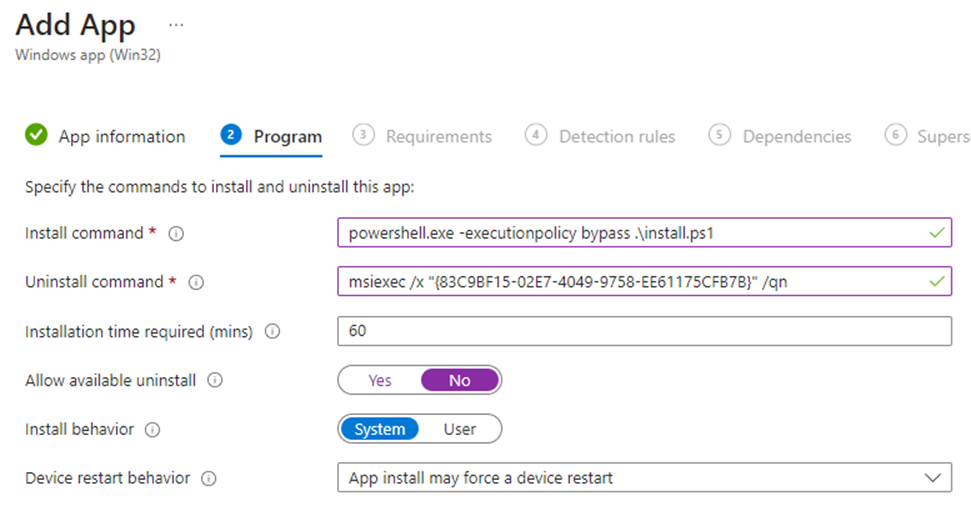Click green checkmark icon for App information
Viewport: 971px width, 511px height.
(36, 136)
